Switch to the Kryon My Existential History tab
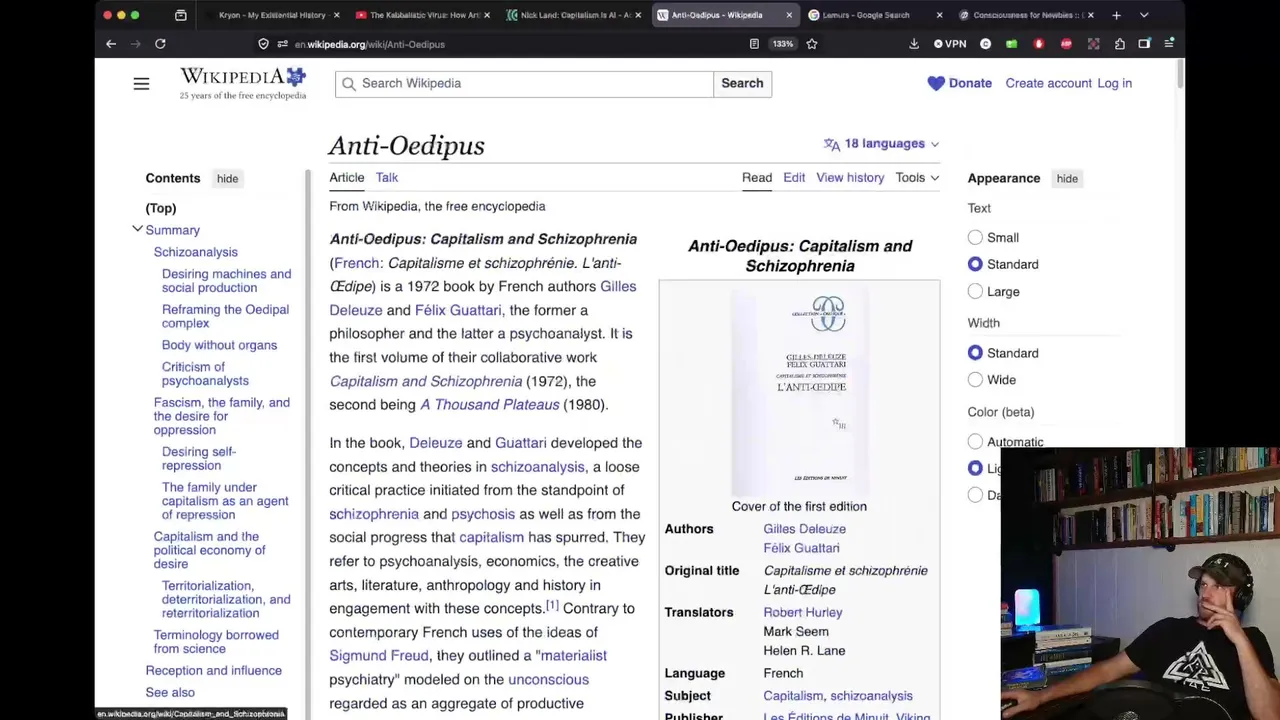This screenshot has height=720, width=1280. point(272,15)
